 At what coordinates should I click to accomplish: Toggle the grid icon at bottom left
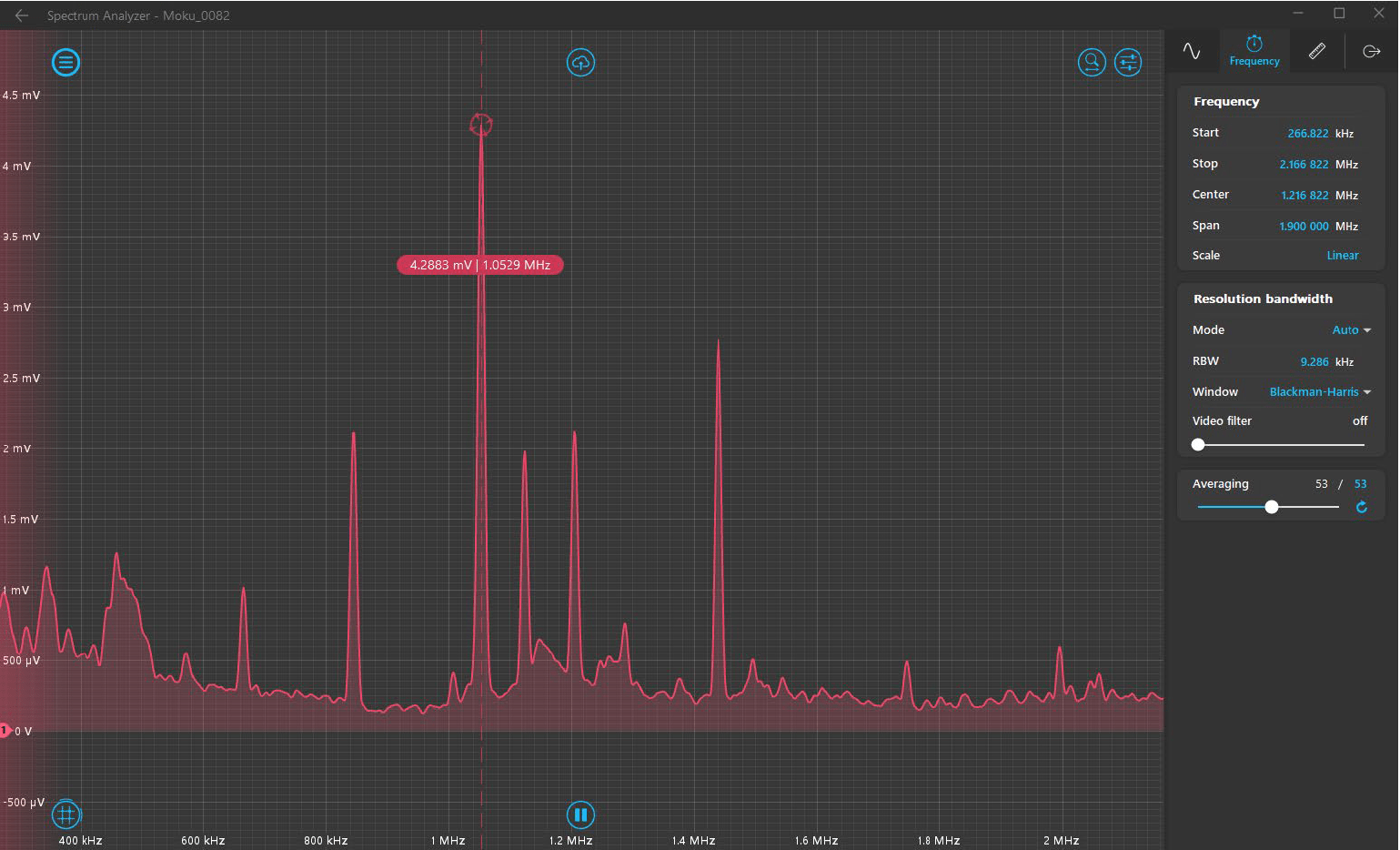pos(65,815)
